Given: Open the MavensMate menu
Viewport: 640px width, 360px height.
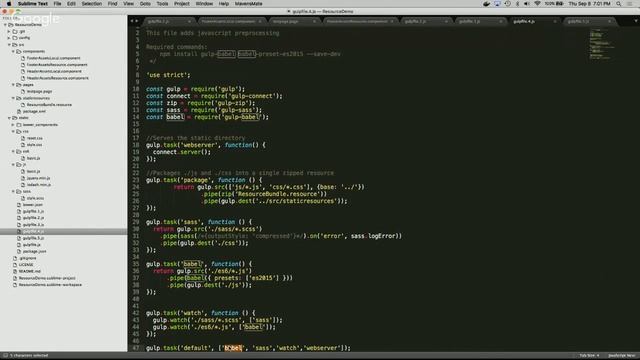Looking at the screenshot, I should [248, 4].
